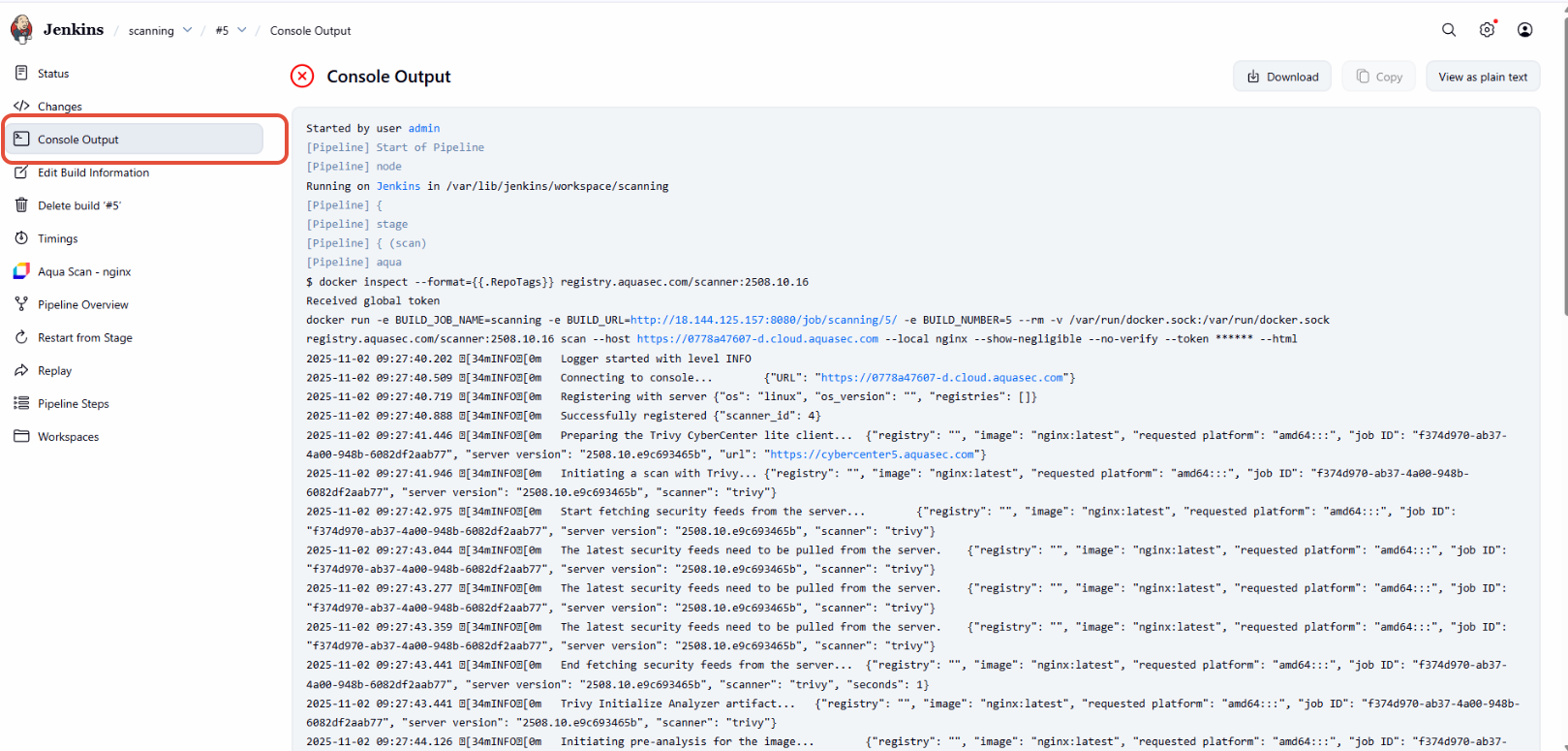This screenshot has width=1568, height=751.
Task: Click the Delete build trash icon
Action: pyautogui.click(x=21, y=204)
